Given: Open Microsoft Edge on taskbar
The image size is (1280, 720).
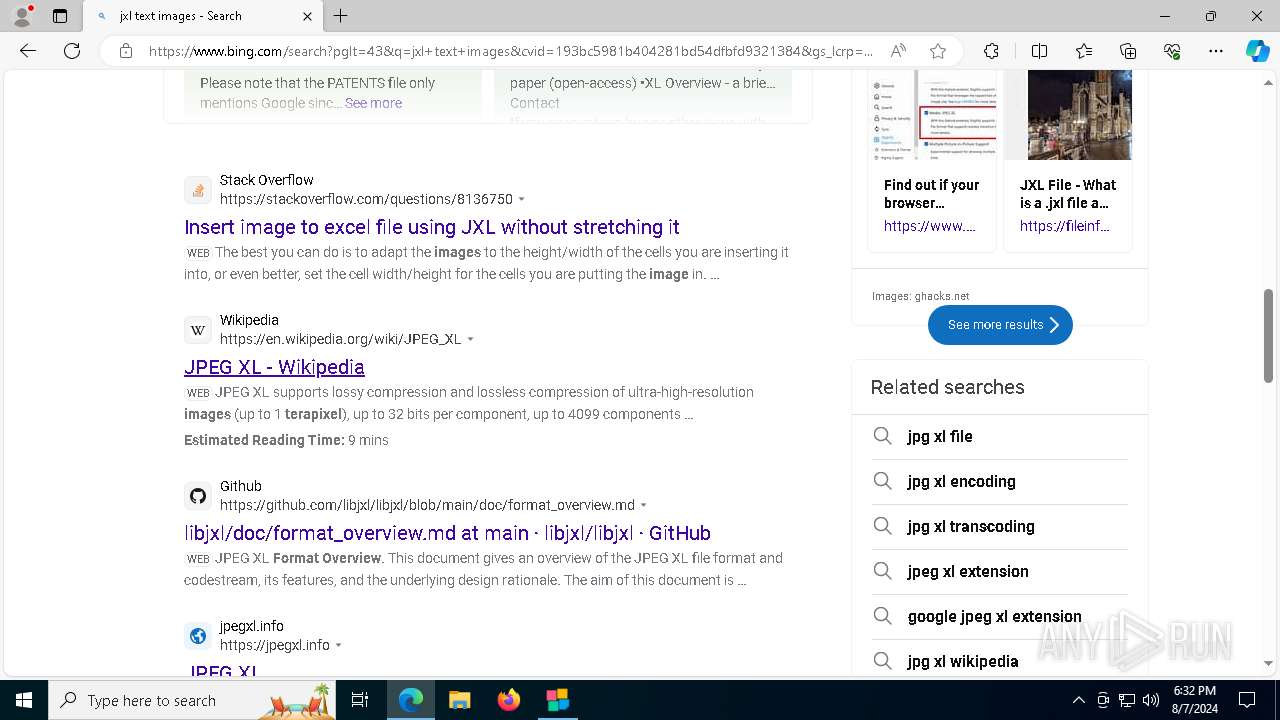Looking at the screenshot, I should (411, 700).
